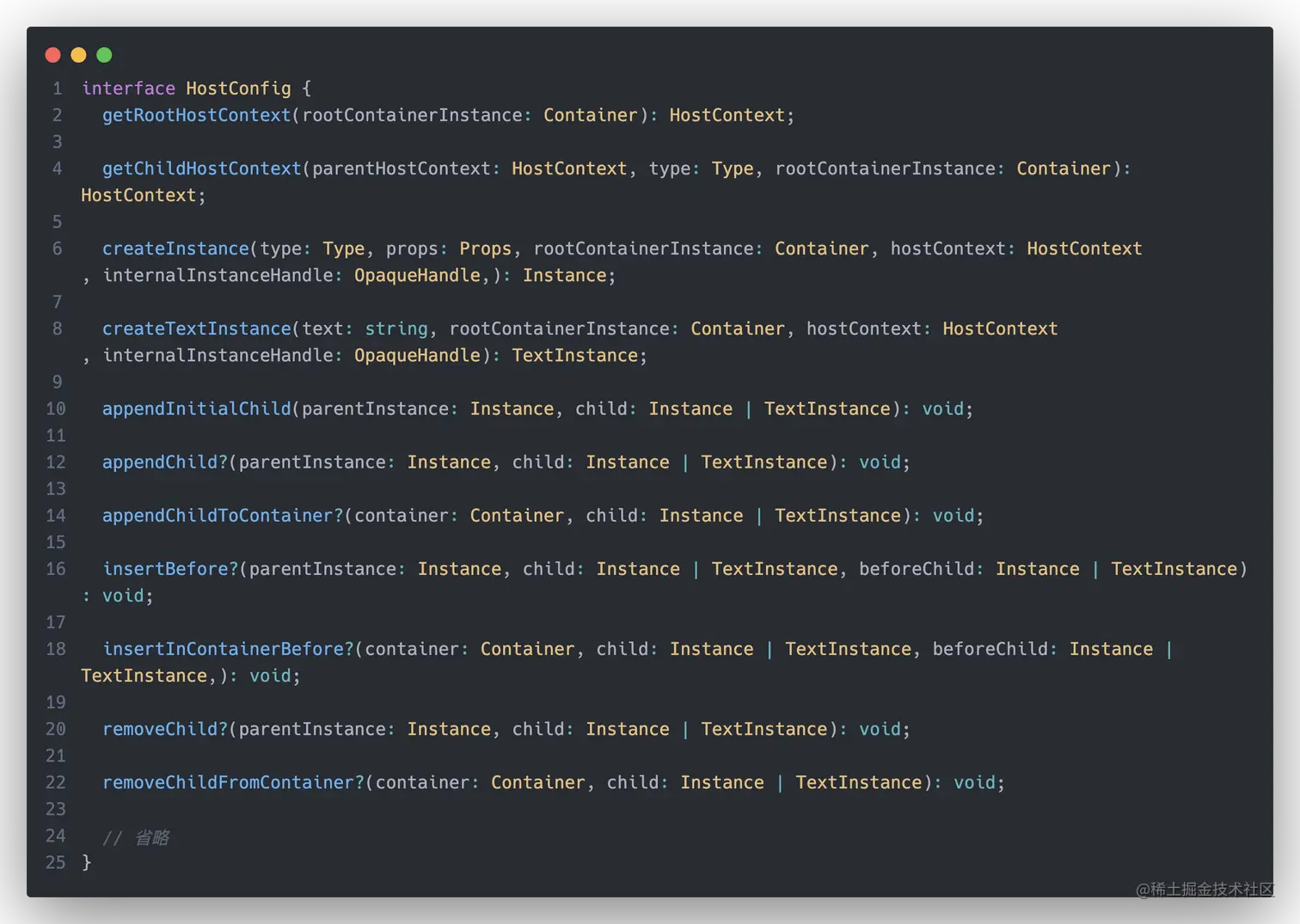Click the green maximize window dot
Viewport: 1300px width, 924px height.
point(104,55)
